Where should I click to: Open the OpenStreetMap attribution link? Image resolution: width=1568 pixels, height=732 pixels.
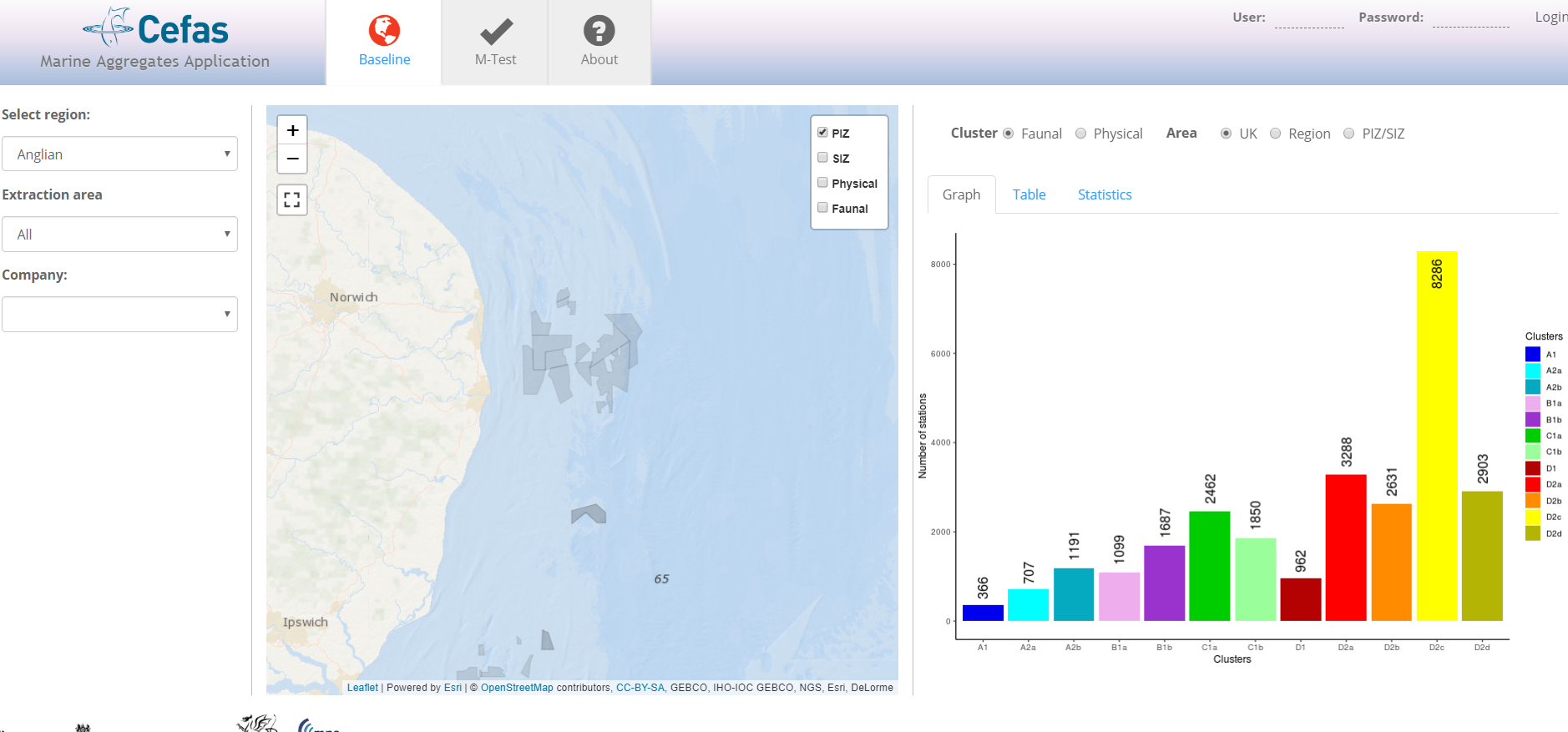pyautogui.click(x=517, y=688)
